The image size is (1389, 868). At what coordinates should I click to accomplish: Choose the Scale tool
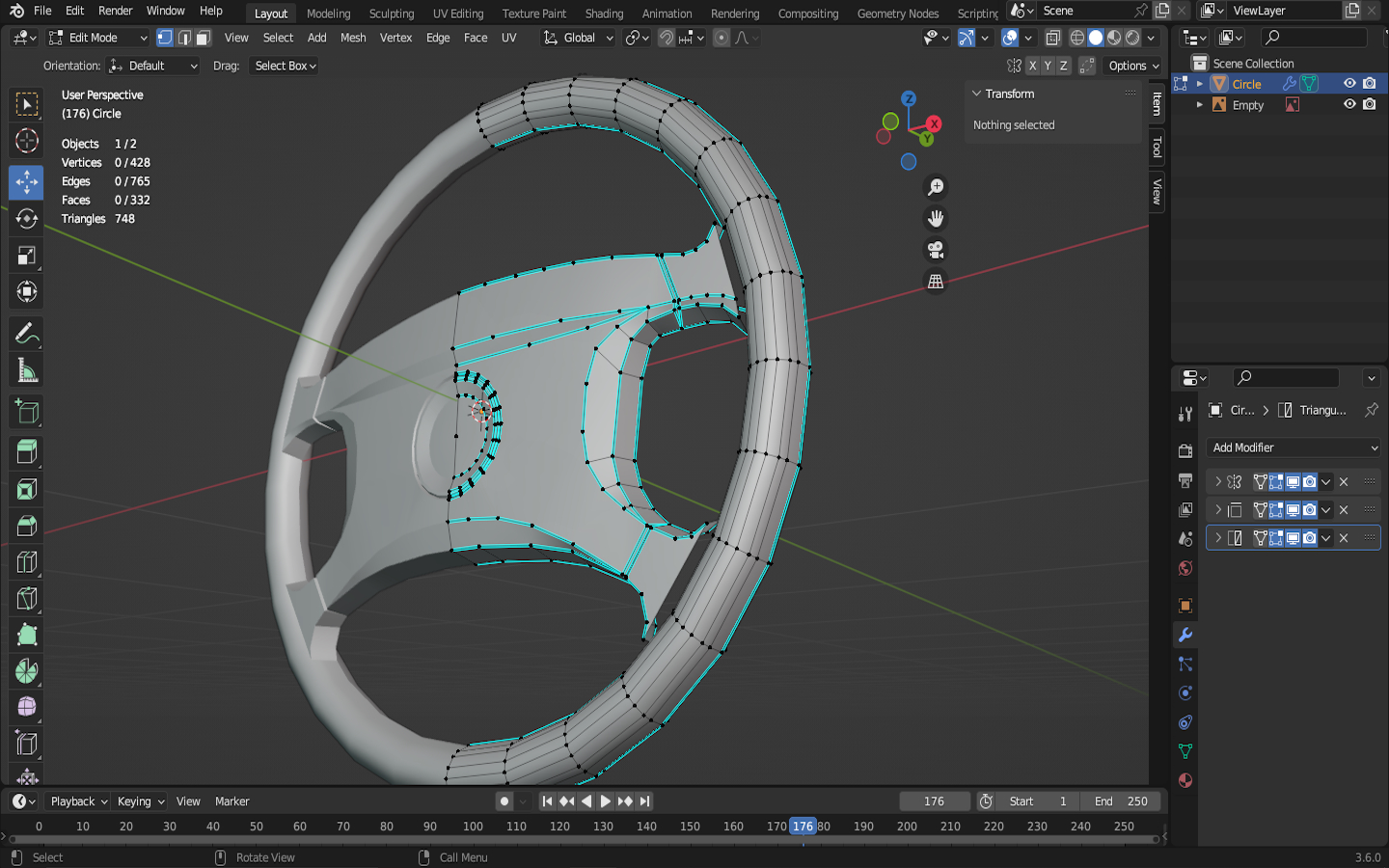click(26, 256)
